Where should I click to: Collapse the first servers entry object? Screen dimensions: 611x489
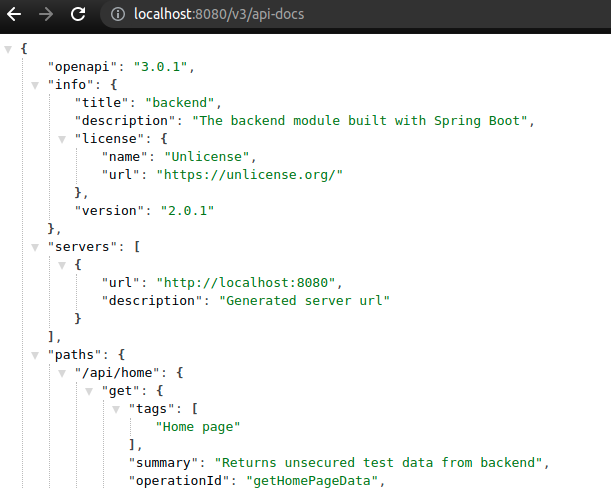pos(62,265)
